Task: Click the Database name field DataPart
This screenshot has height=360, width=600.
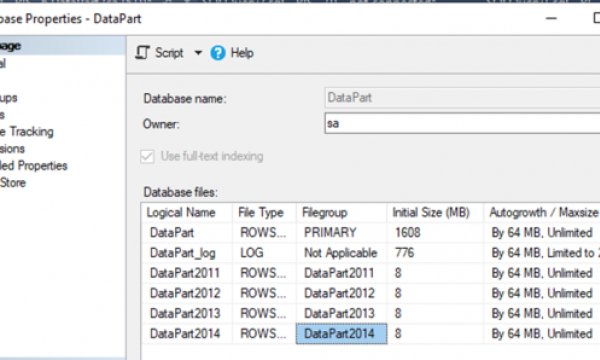Action: point(462,98)
